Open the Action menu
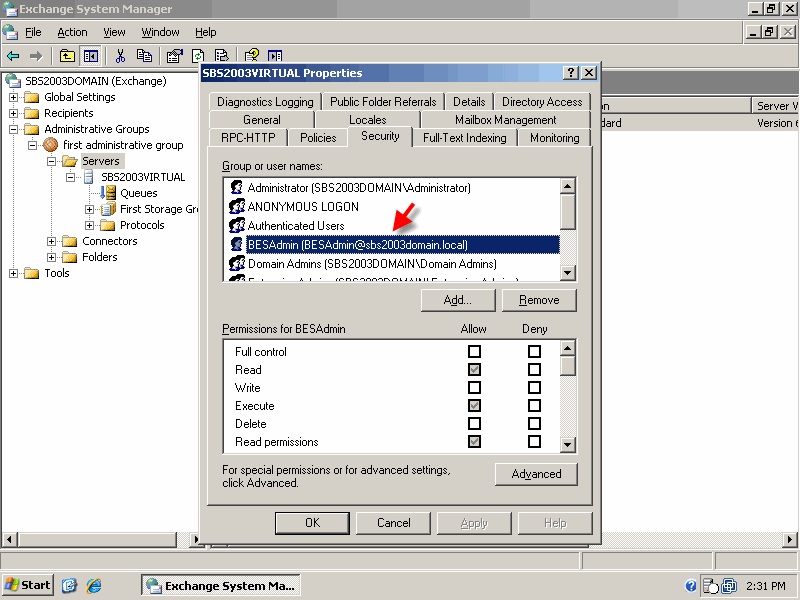800x600 pixels. click(x=72, y=32)
